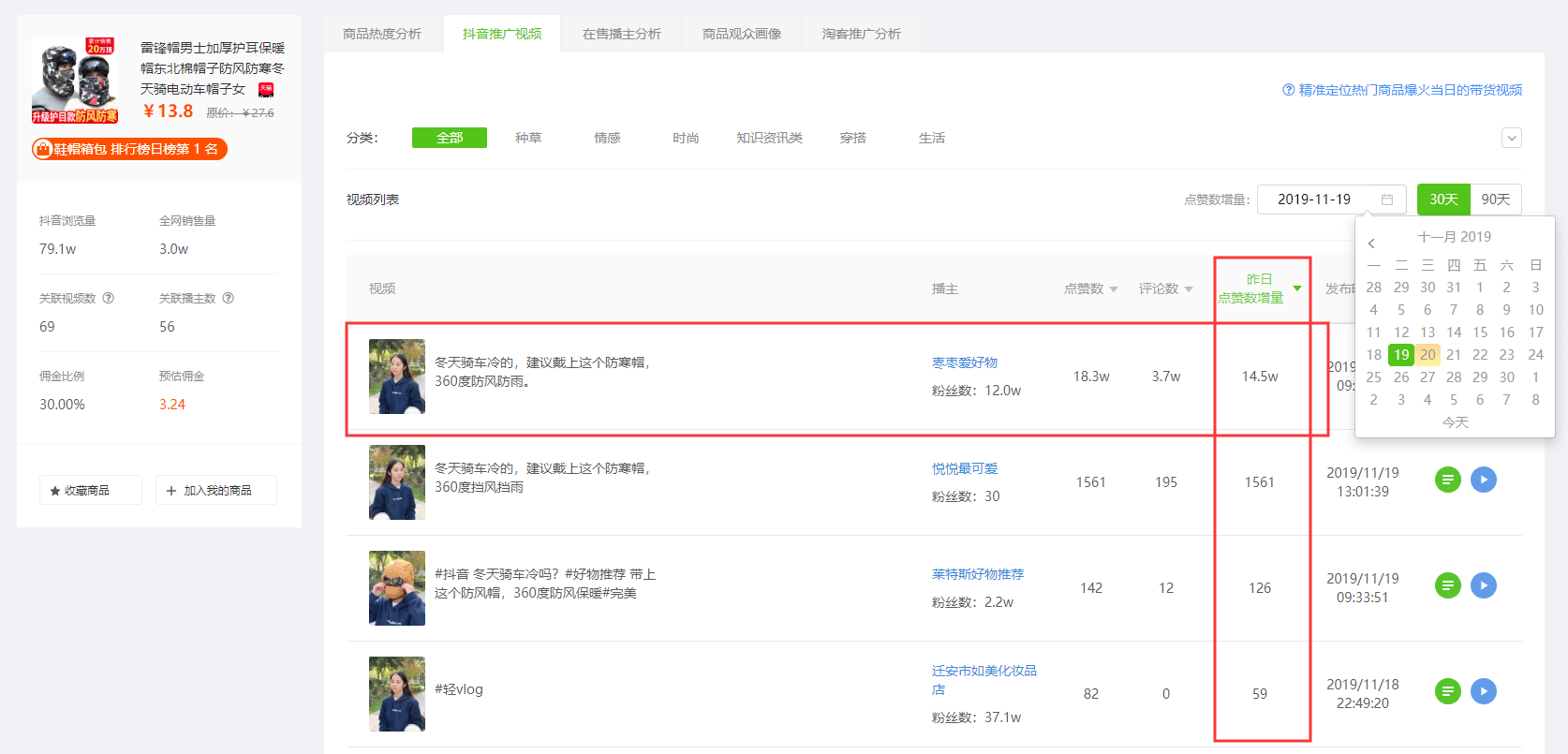1568x754 pixels.
Task: Click calendar icon in date field
Action: (1387, 200)
